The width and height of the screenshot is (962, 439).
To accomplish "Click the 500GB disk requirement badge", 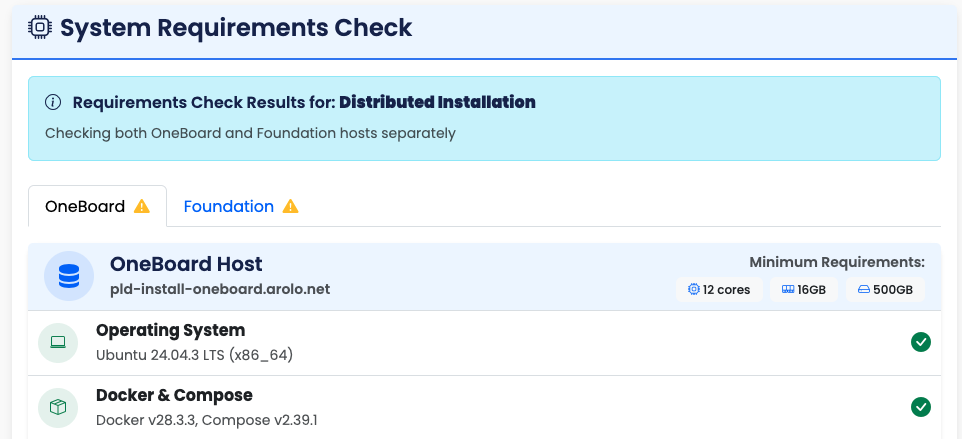I will [885, 290].
